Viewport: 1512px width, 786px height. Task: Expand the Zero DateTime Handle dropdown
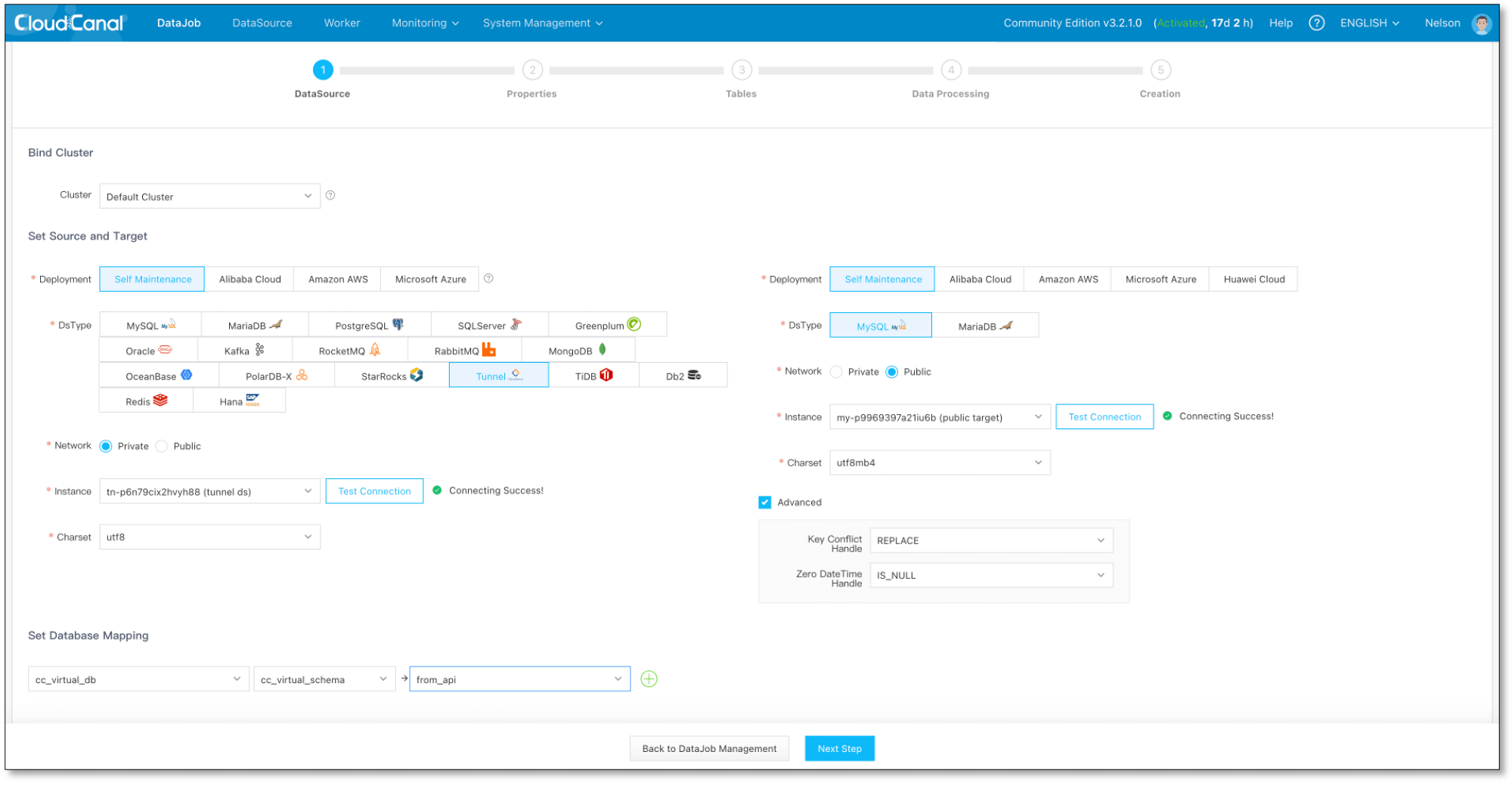click(990, 575)
